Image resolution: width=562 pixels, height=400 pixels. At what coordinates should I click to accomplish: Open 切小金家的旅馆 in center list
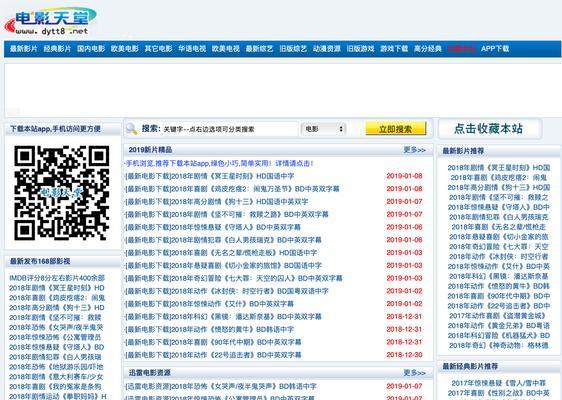[x=224, y=266]
